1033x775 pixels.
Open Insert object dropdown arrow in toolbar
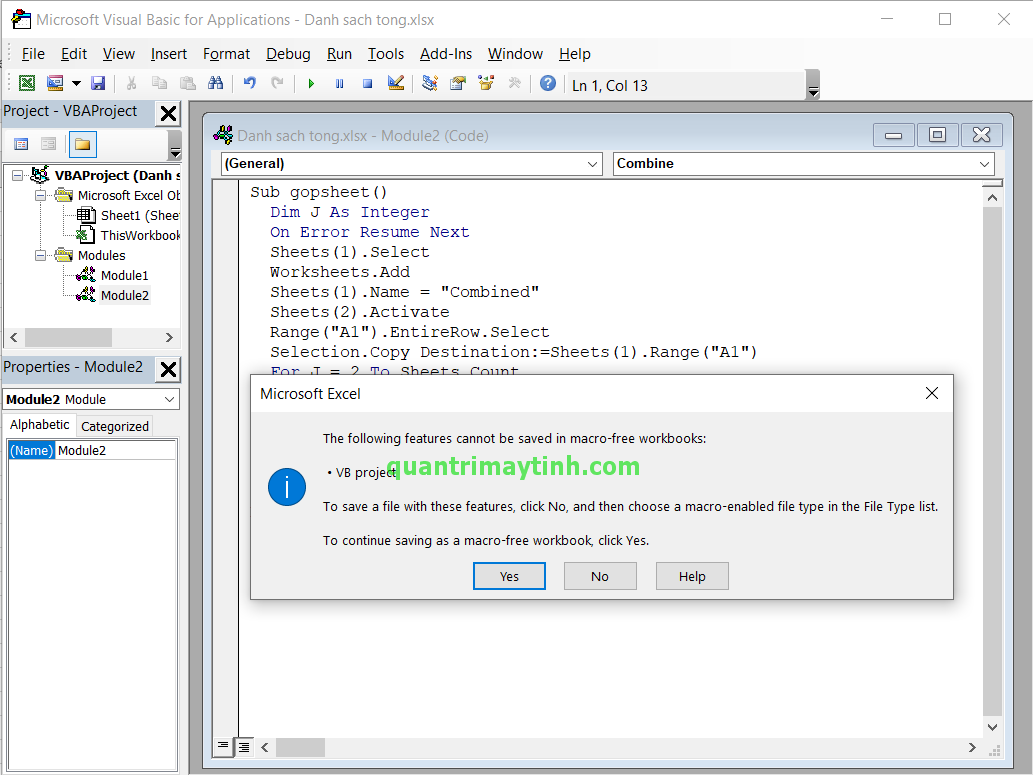tap(76, 83)
